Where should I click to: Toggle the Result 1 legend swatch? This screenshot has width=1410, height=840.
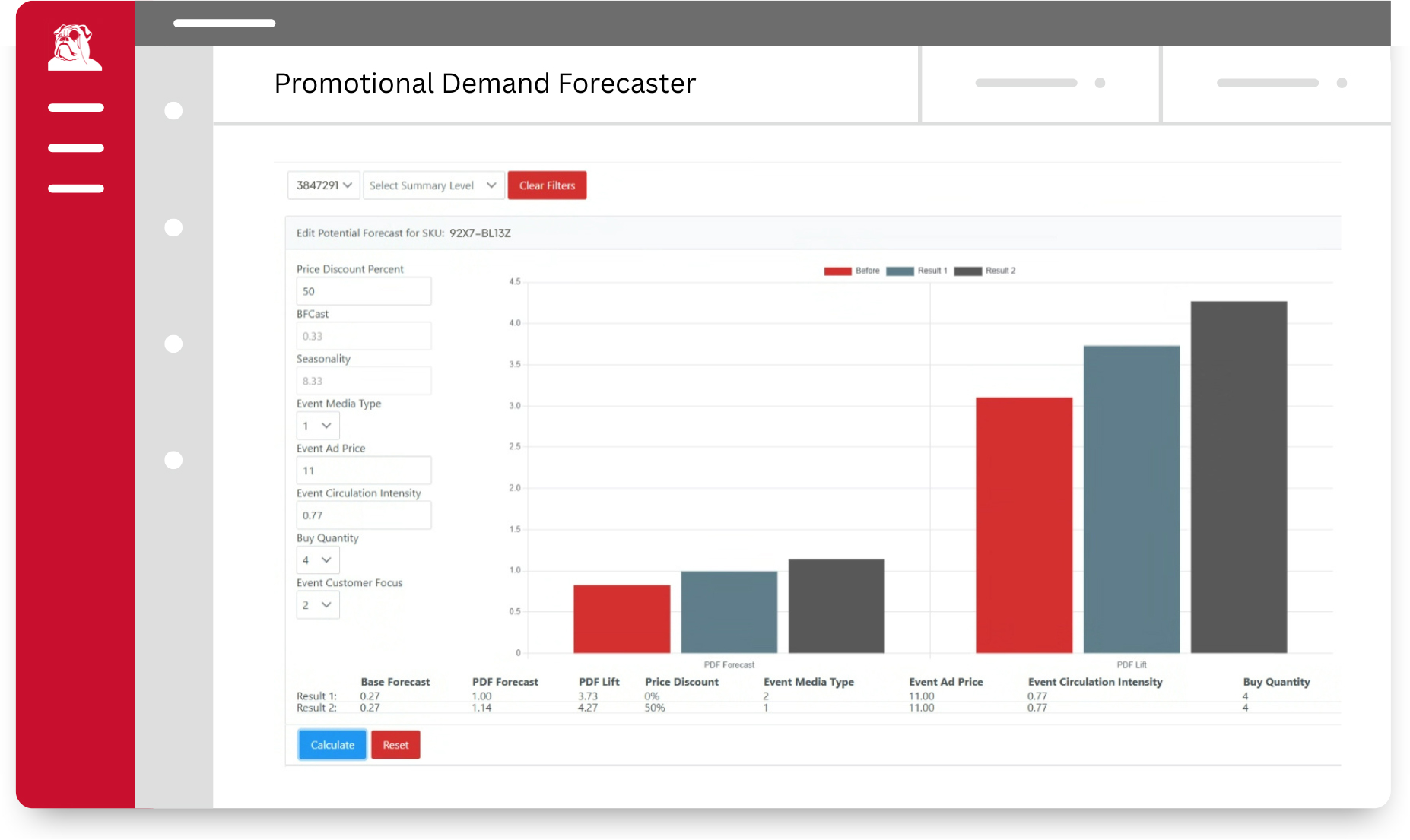pyautogui.click(x=900, y=271)
